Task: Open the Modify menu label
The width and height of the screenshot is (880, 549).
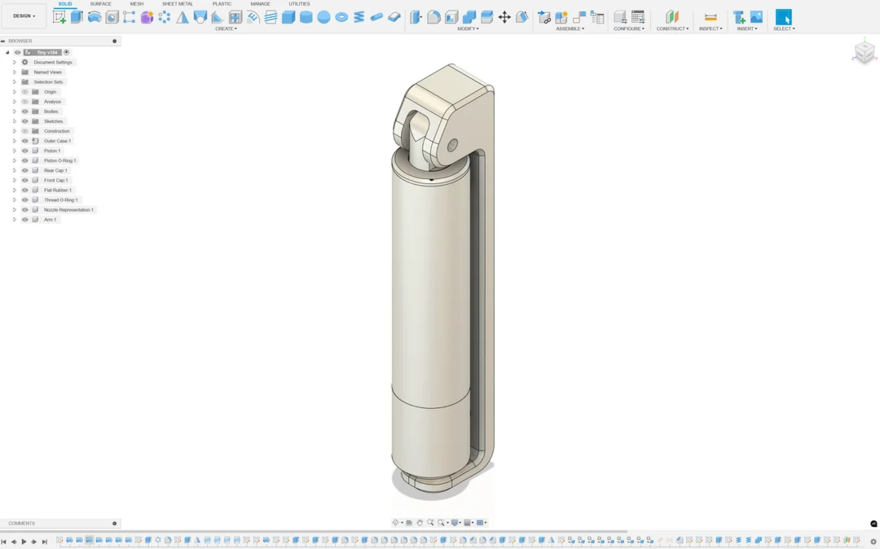Action: click(467, 29)
